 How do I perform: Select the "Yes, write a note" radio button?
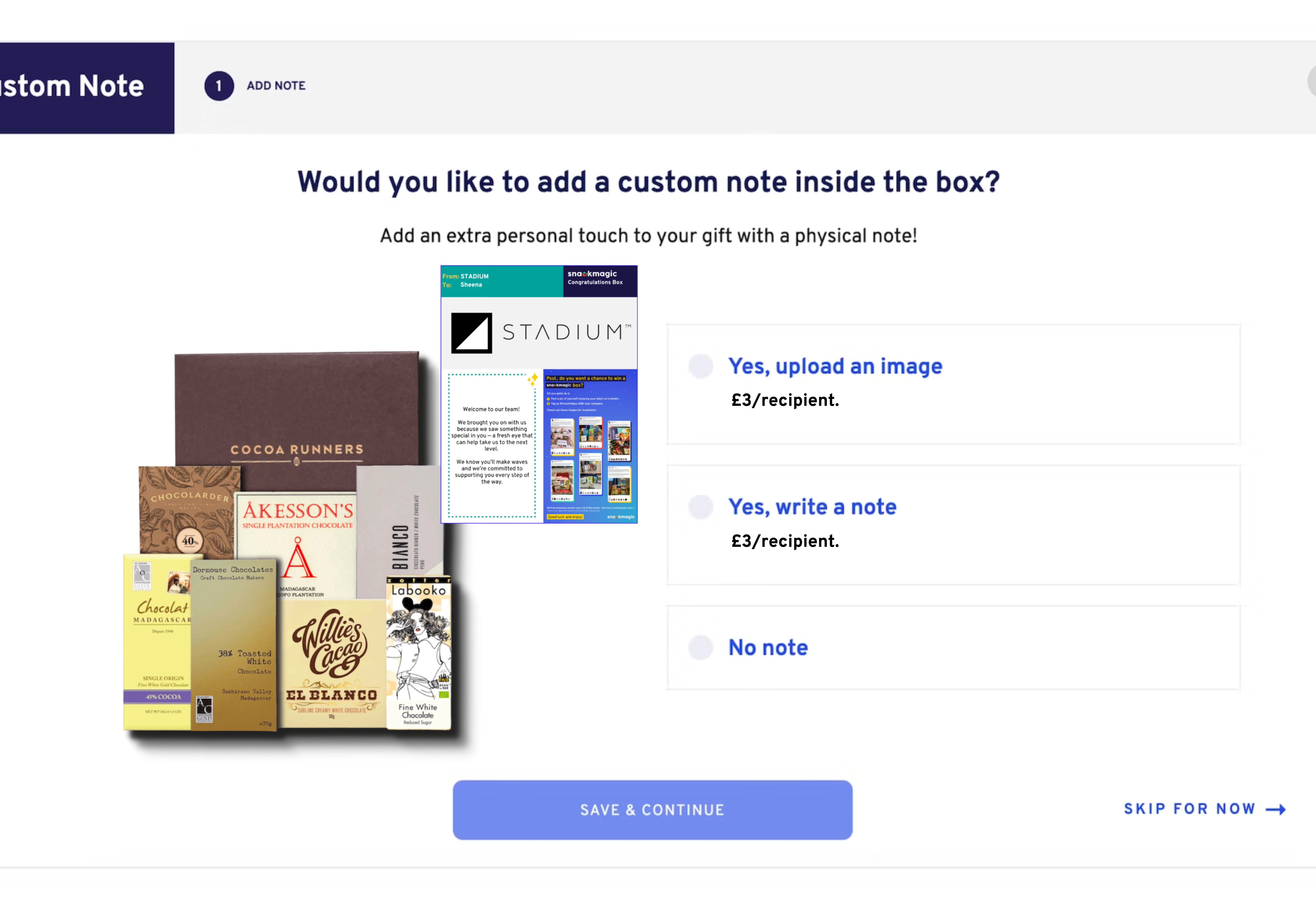(700, 506)
